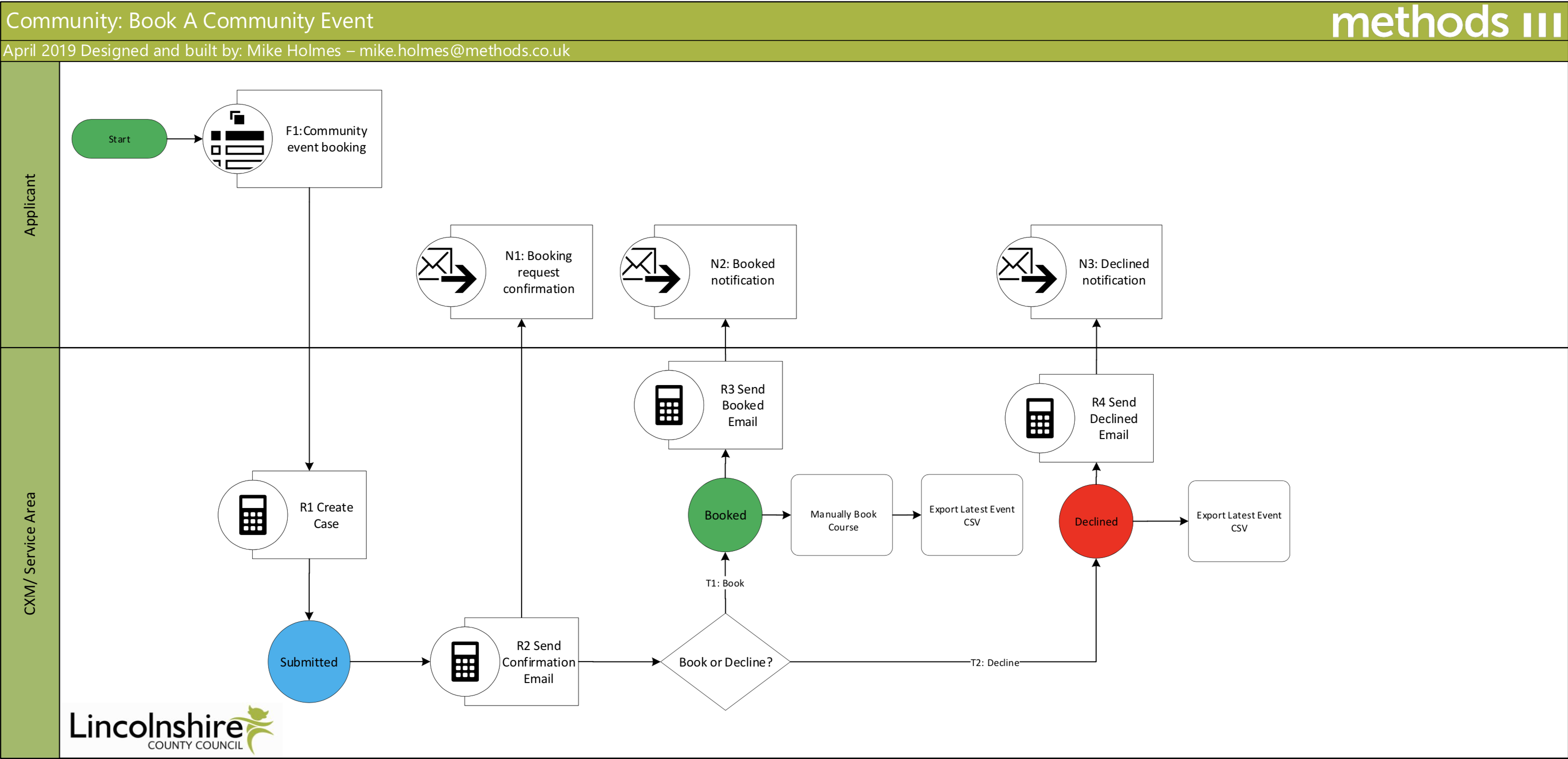Click the red Declined state circle

pos(1096,521)
